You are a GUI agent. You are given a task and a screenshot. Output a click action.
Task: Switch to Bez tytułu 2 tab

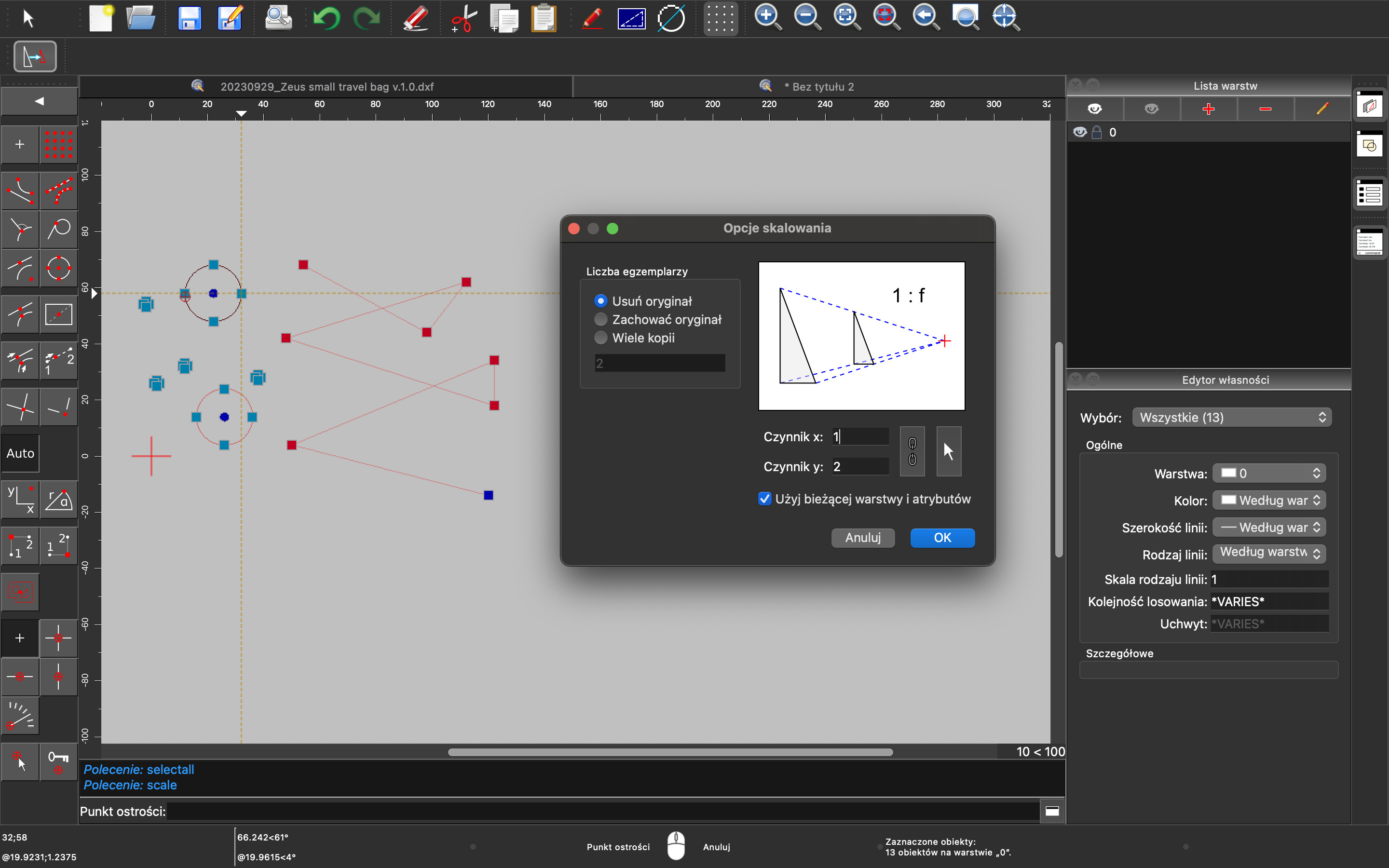pos(818,87)
